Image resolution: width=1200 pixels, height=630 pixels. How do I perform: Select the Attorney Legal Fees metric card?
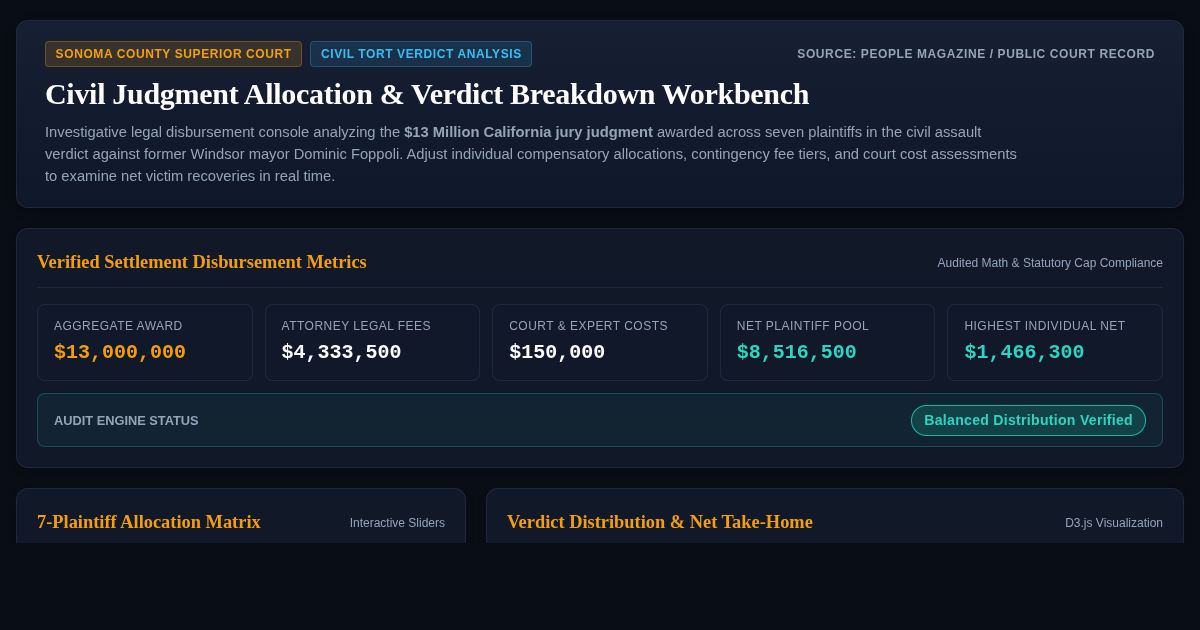(372, 342)
